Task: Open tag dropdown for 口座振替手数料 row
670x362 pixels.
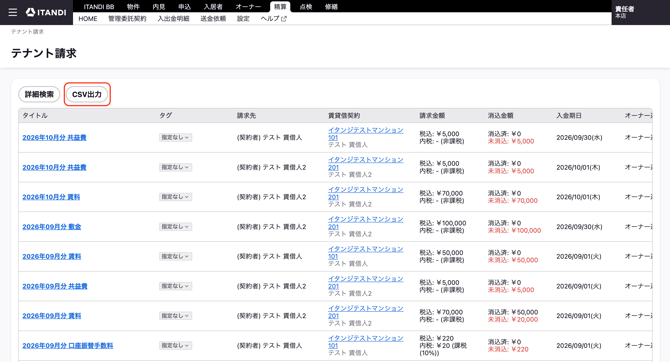Action: click(x=175, y=345)
